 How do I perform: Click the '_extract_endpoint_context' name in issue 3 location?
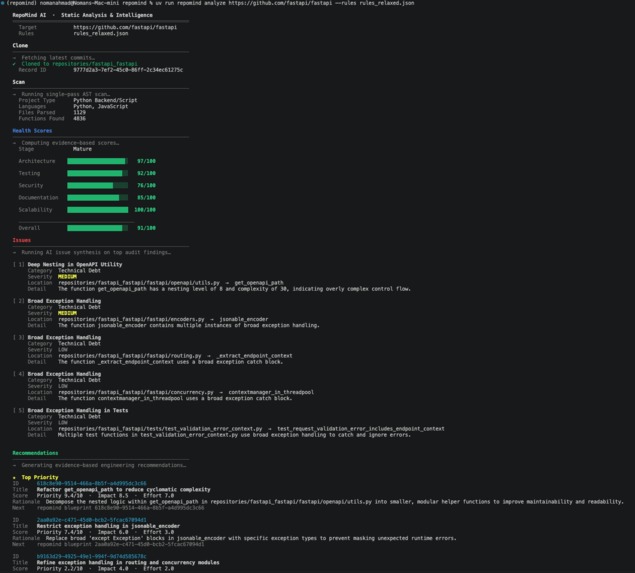point(254,355)
